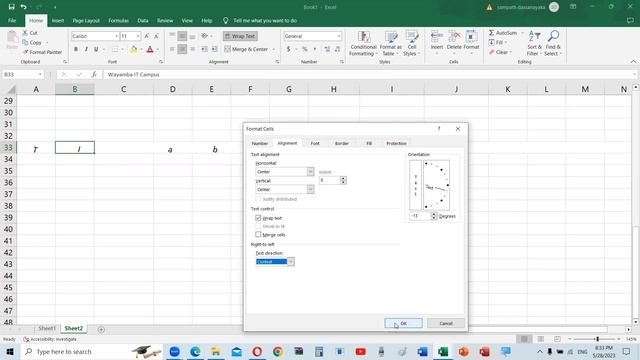Image resolution: width=640 pixels, height=360 pixels.
Task: Expand the Name Box dropdown arrow
Action: pyautogui.click(x=40, y=74)
